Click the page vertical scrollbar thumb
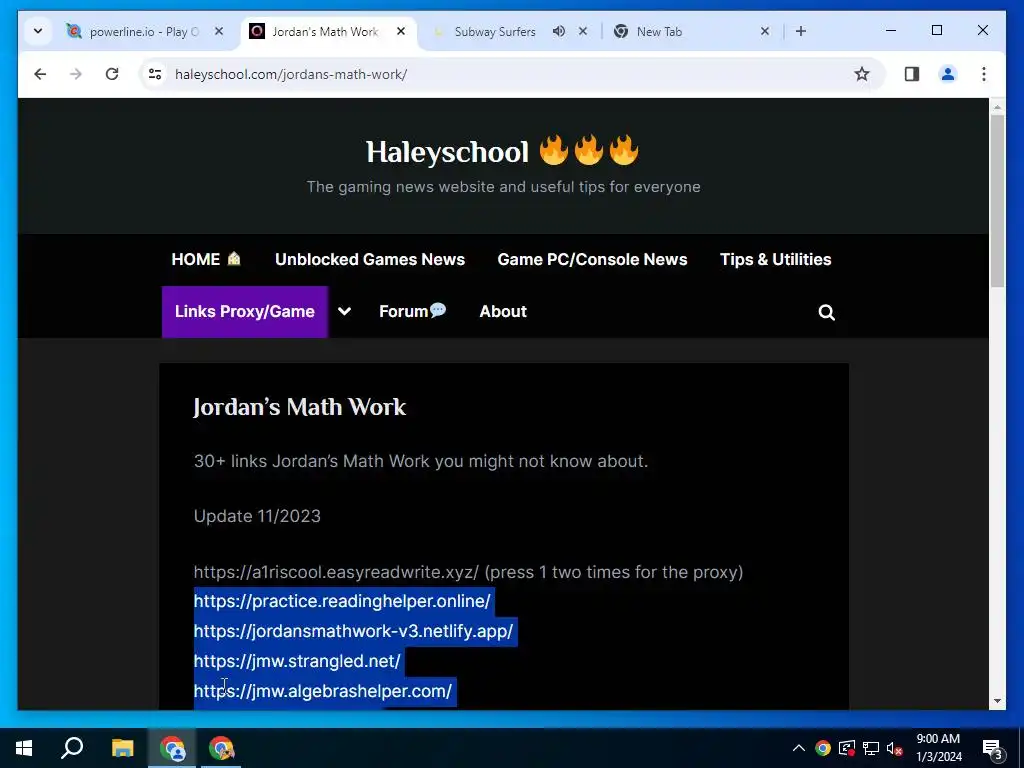This screenshot has width=1024, height=768. 997,200
